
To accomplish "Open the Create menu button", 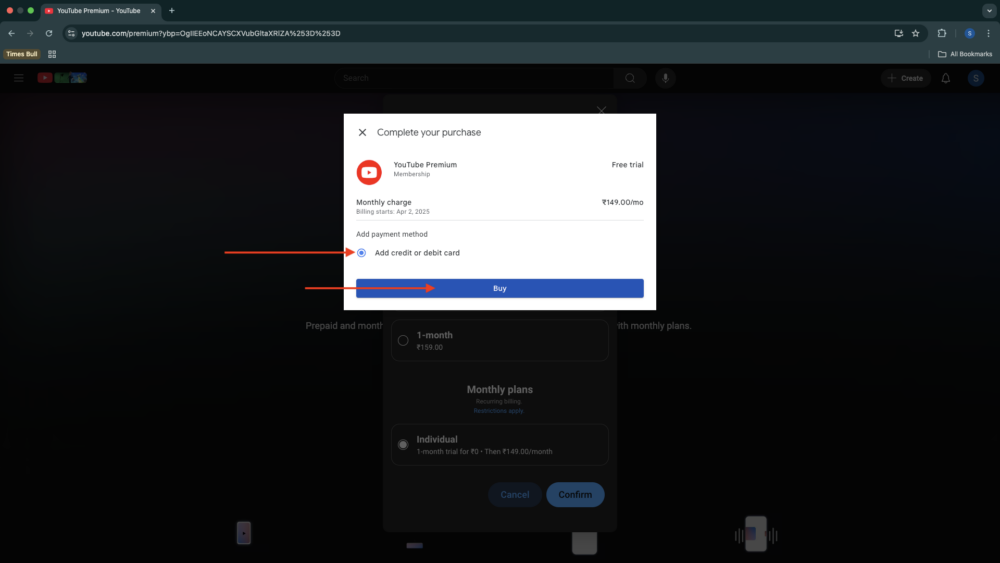I will pyautogui.click(x=906, y=78).
